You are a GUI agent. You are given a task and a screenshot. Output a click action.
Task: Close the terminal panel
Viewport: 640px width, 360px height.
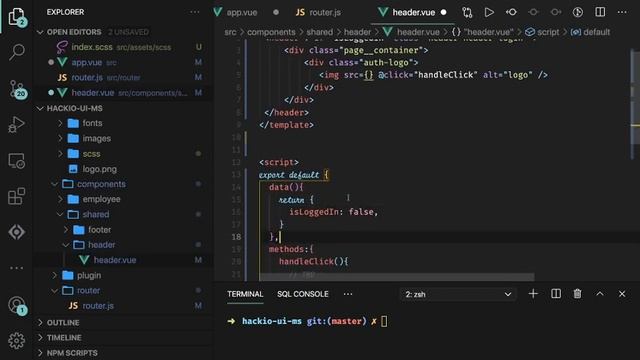coord(622,294)
